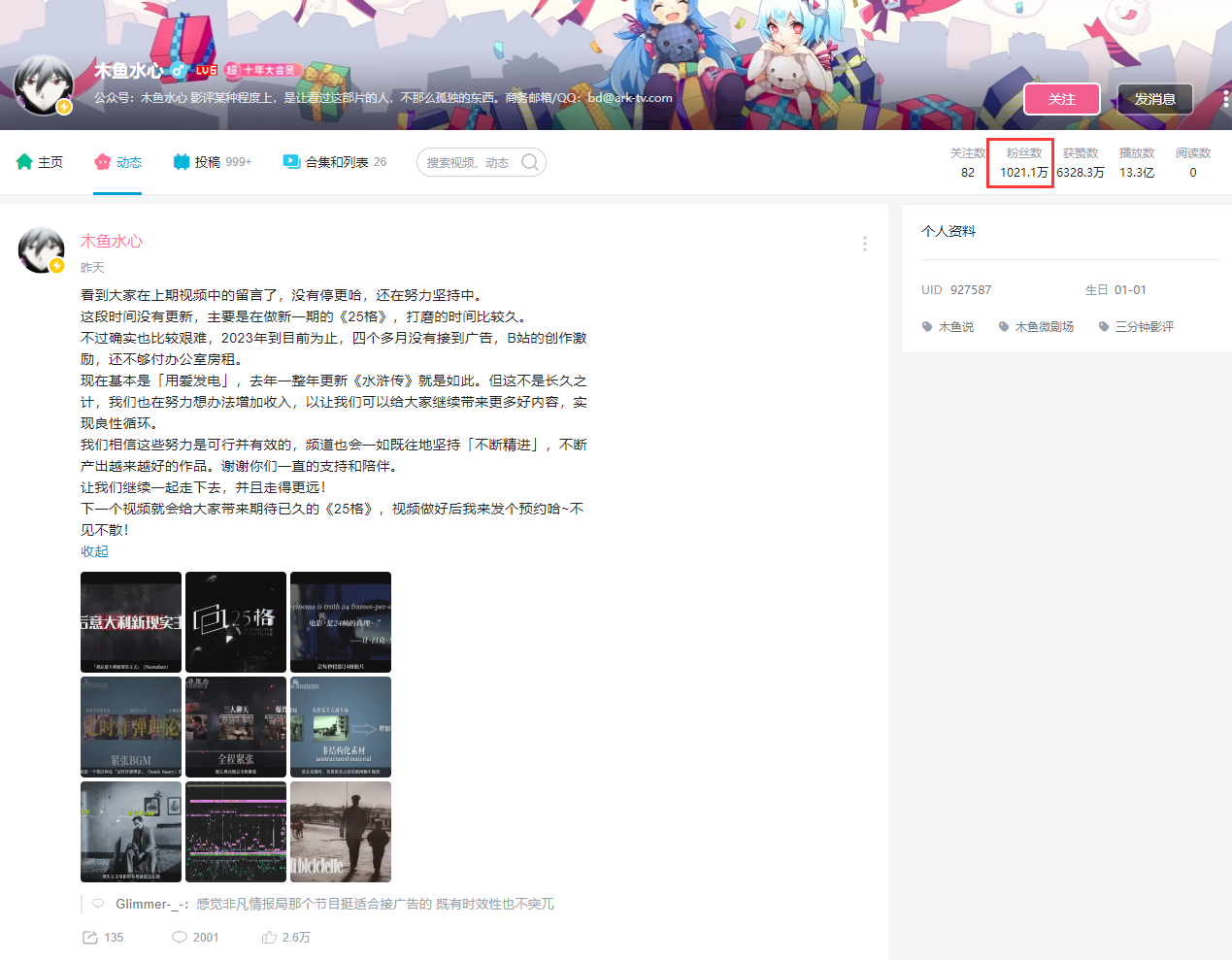Click the magnifier search icon
The width and height of the screenshot is (1232, 960).
(530, 162)
